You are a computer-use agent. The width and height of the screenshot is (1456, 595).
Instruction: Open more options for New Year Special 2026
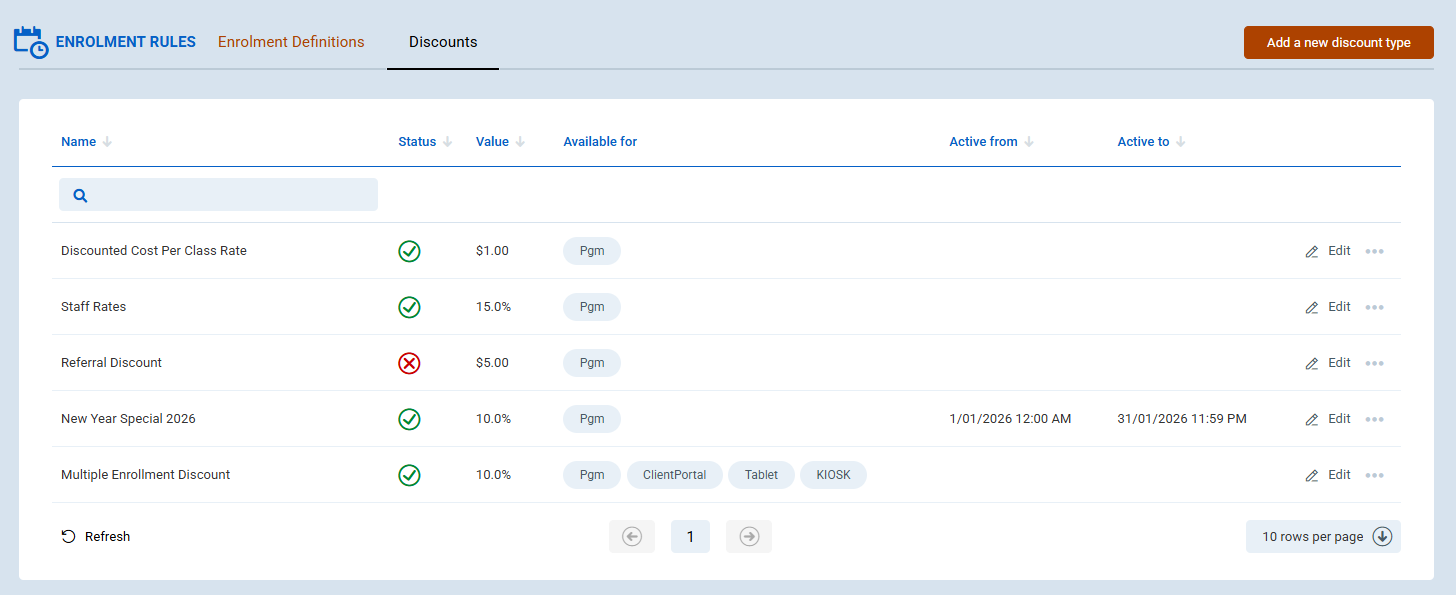[1374, 419]
